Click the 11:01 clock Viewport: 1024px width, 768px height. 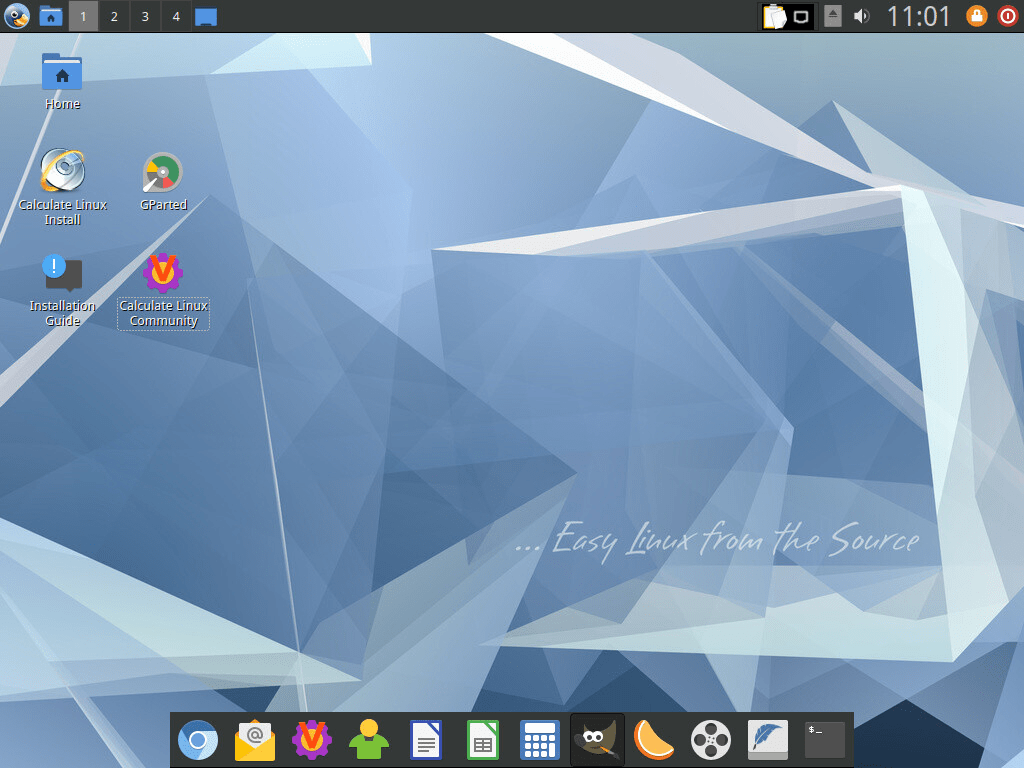pos(918,16)
